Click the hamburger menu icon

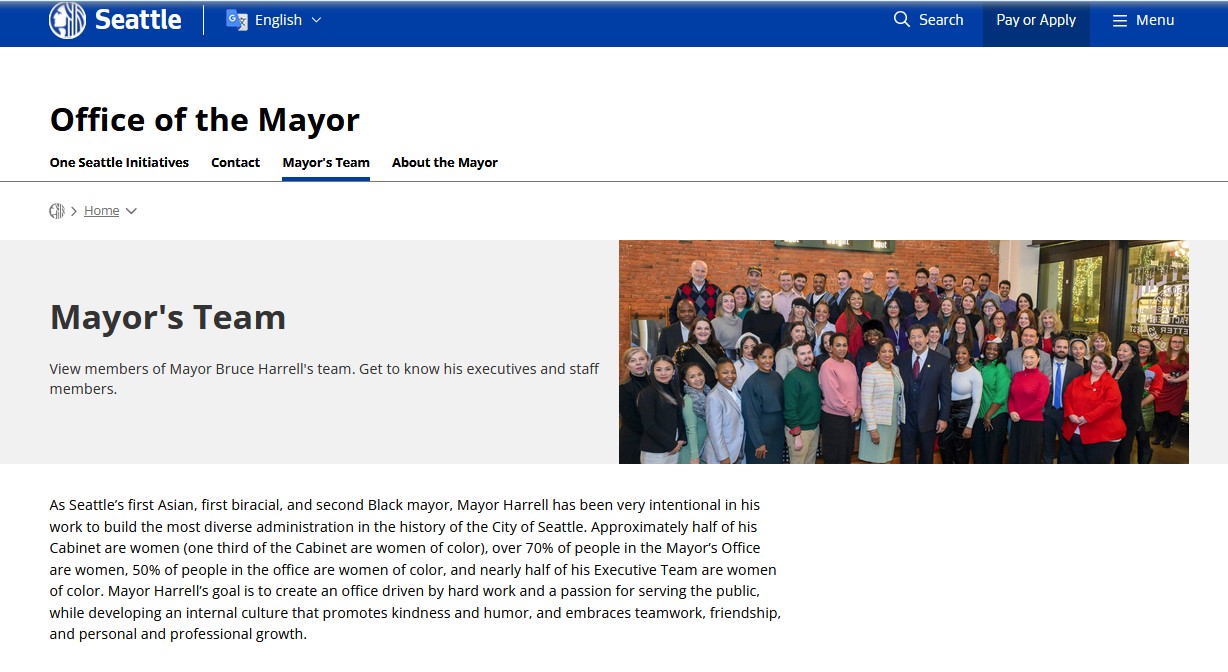click(x=1120, y=21)
